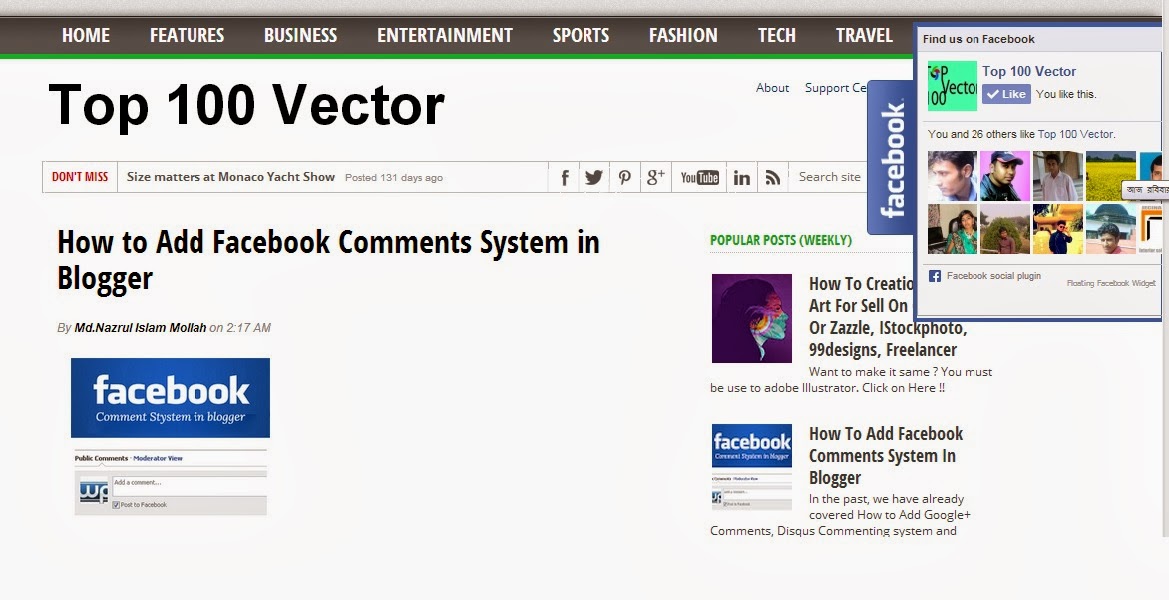Open article title 'How to Add Facebook Comments System in Blogger'
Screen dimensions: 1169x600
(x=328, y=260)
